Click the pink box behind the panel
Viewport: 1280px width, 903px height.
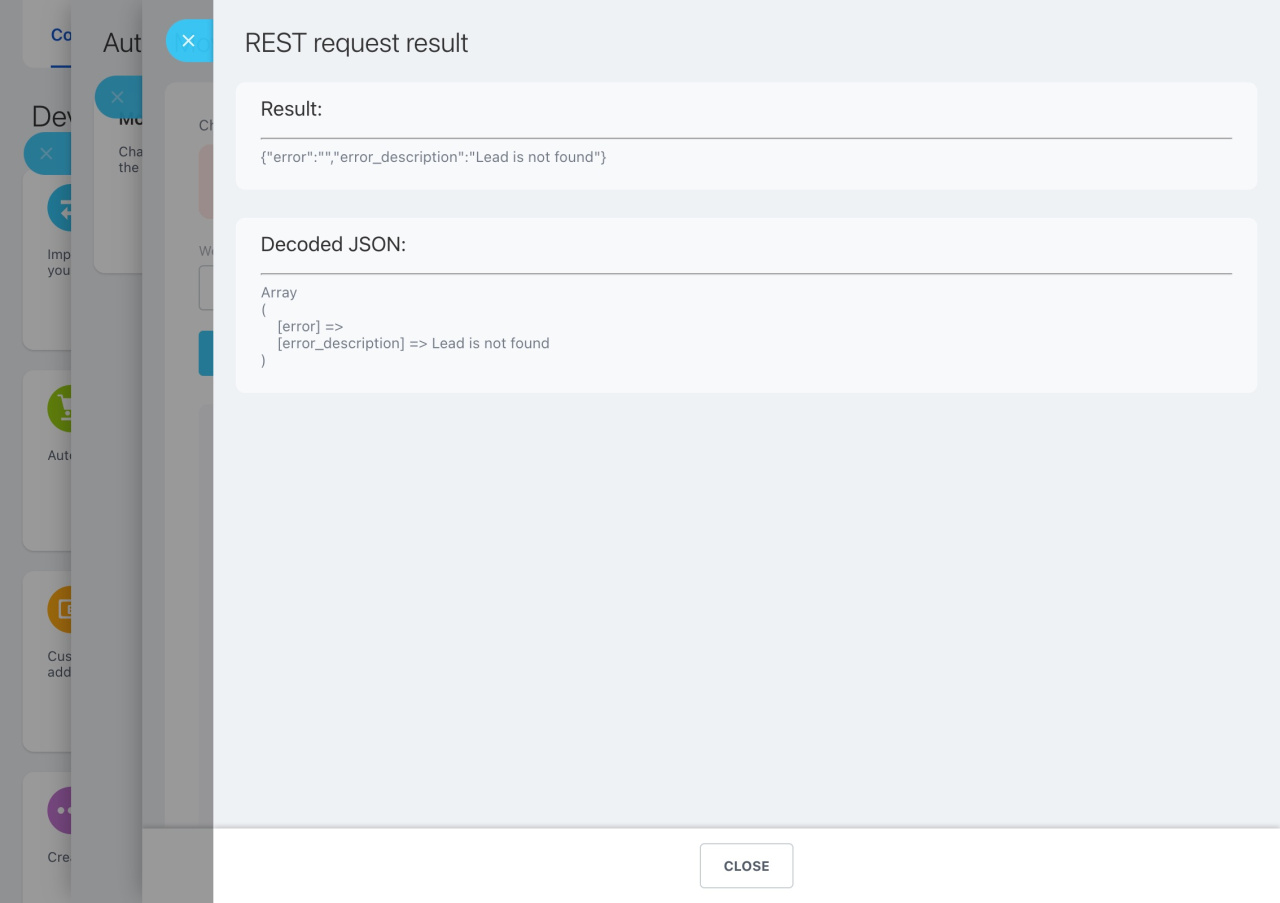[205, 181]
